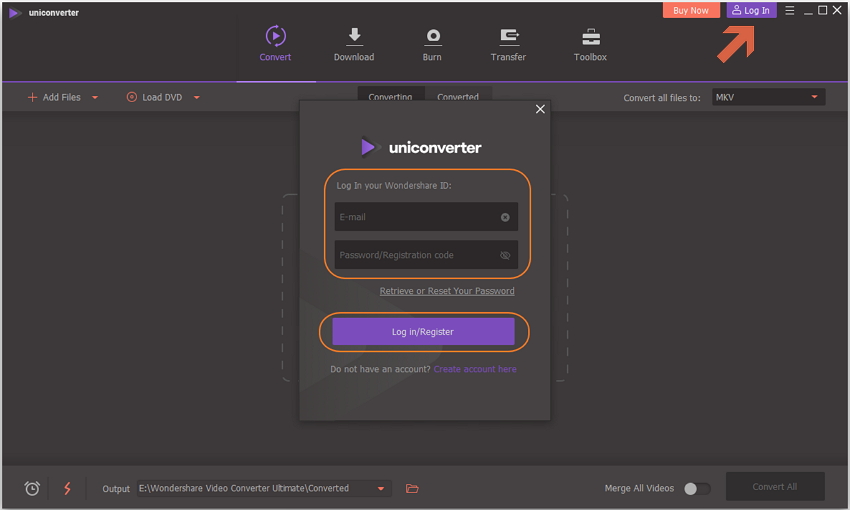850x510 pixels.
Task: Open the hamburger menu icon
Action: [x=790, y=10]
